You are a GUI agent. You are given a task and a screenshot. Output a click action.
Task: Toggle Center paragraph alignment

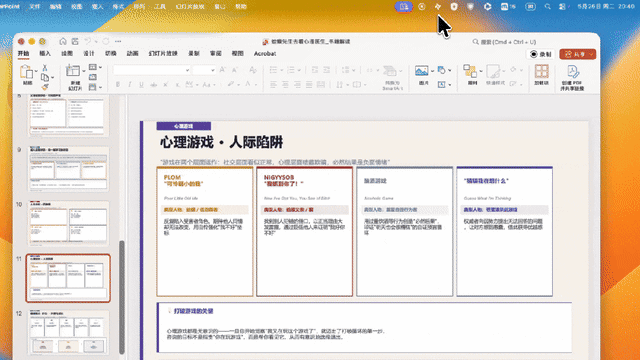285,84
